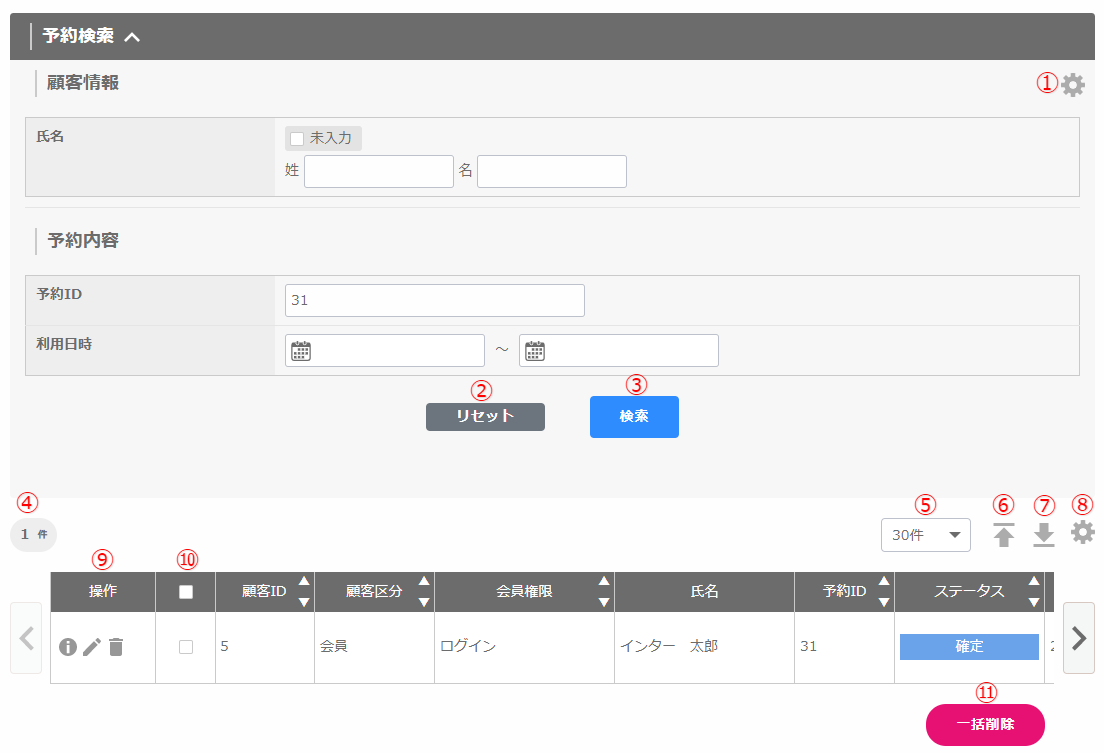The image size is (1104, 753).
Task: Delete reservation row with trash icon
Action: pos(116,647)
